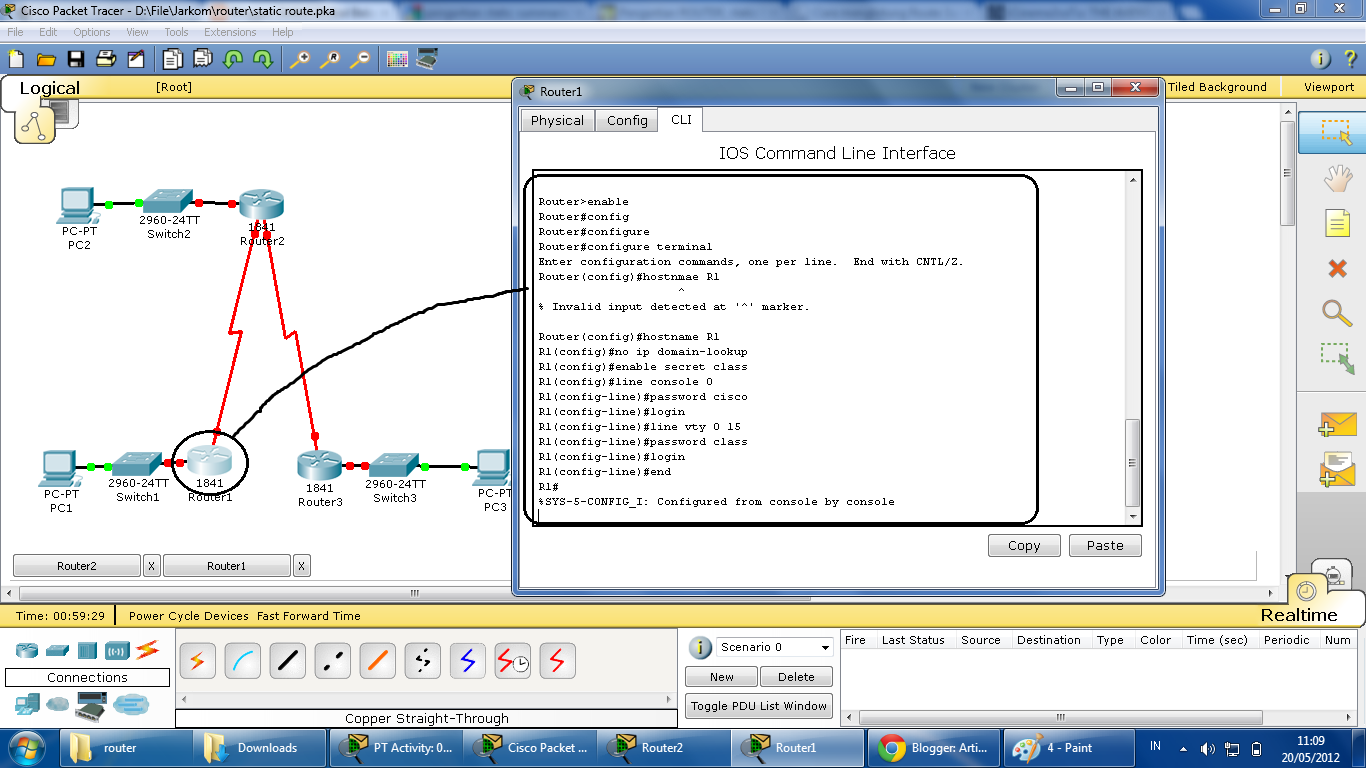Choose the light blue Console cable

coord(242,660)
